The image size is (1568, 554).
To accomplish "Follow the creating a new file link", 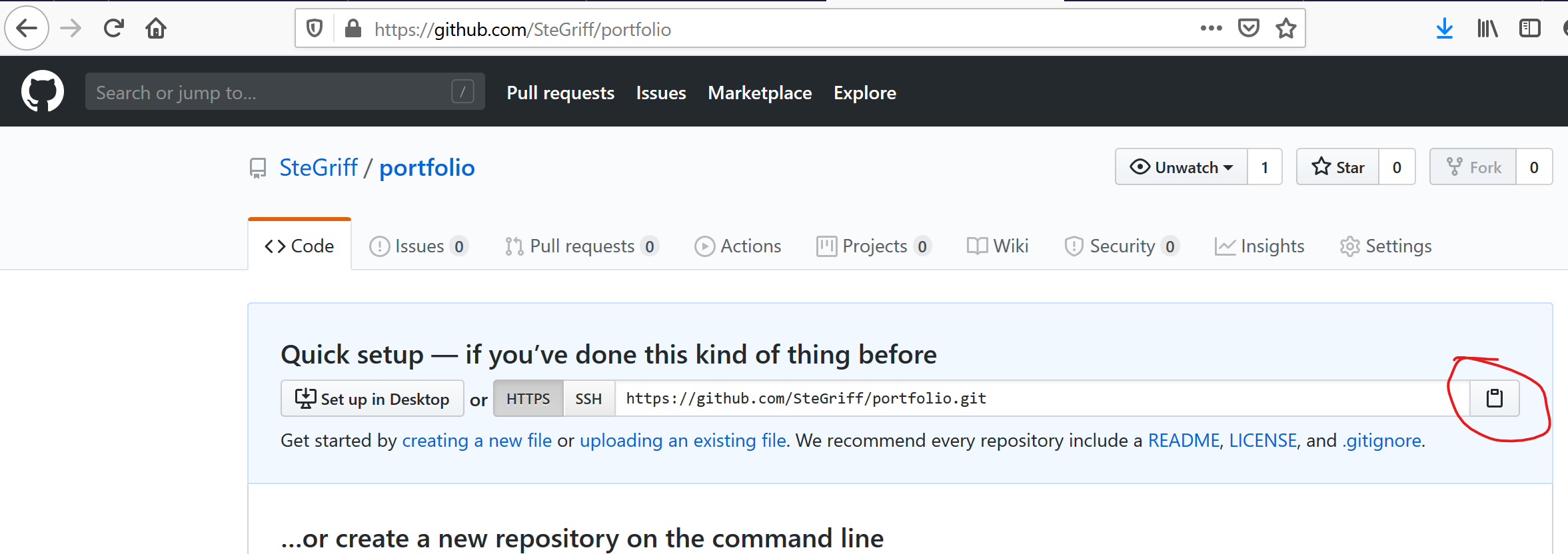I will point(476,441).
